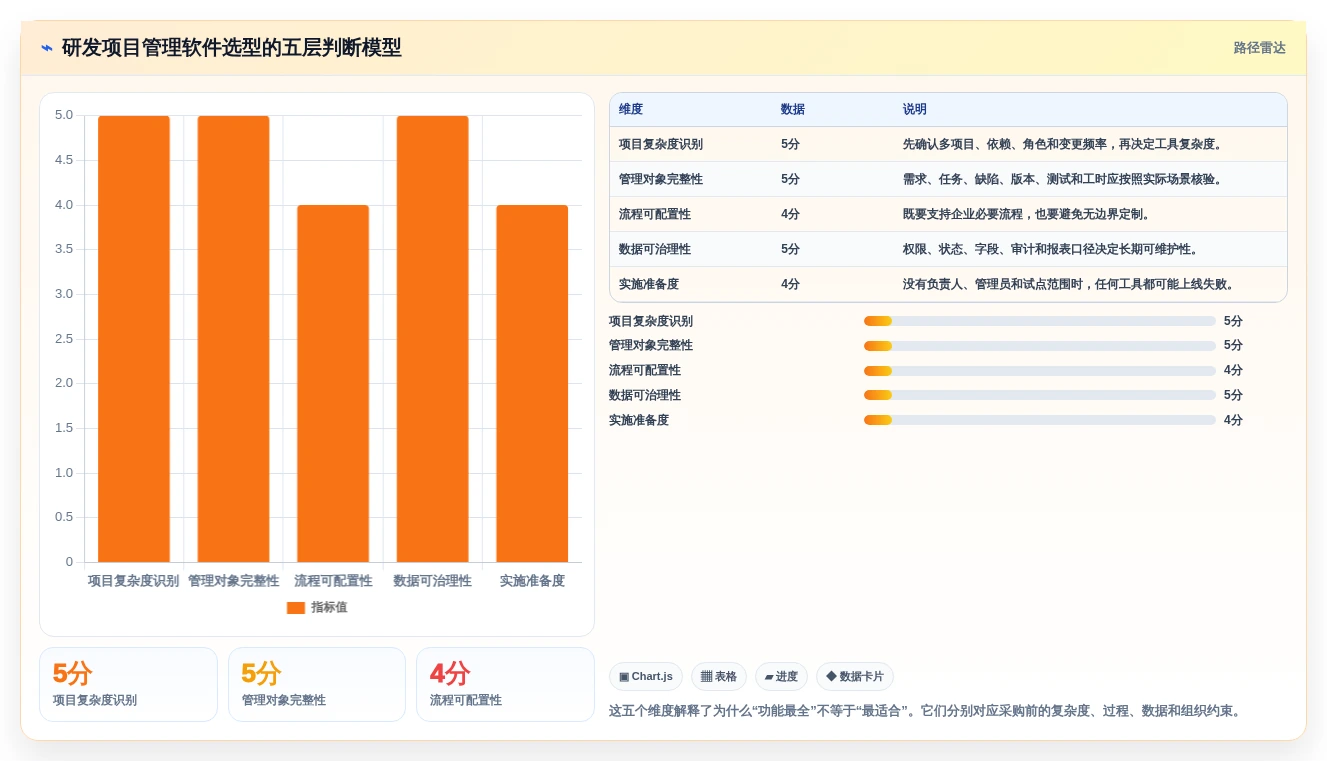Click the description starting 权限、状态、字段
The width and height of the screenshot is (1327, 761).
(1051, 249)
